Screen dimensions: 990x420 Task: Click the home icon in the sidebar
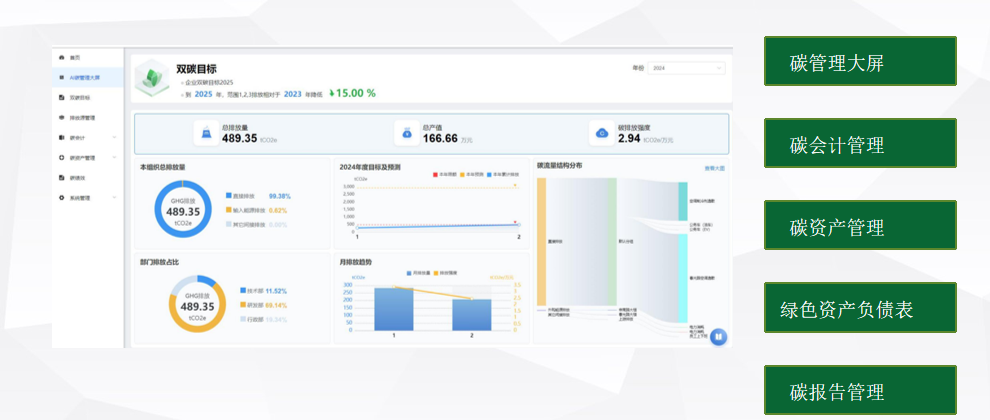[61, 57]
